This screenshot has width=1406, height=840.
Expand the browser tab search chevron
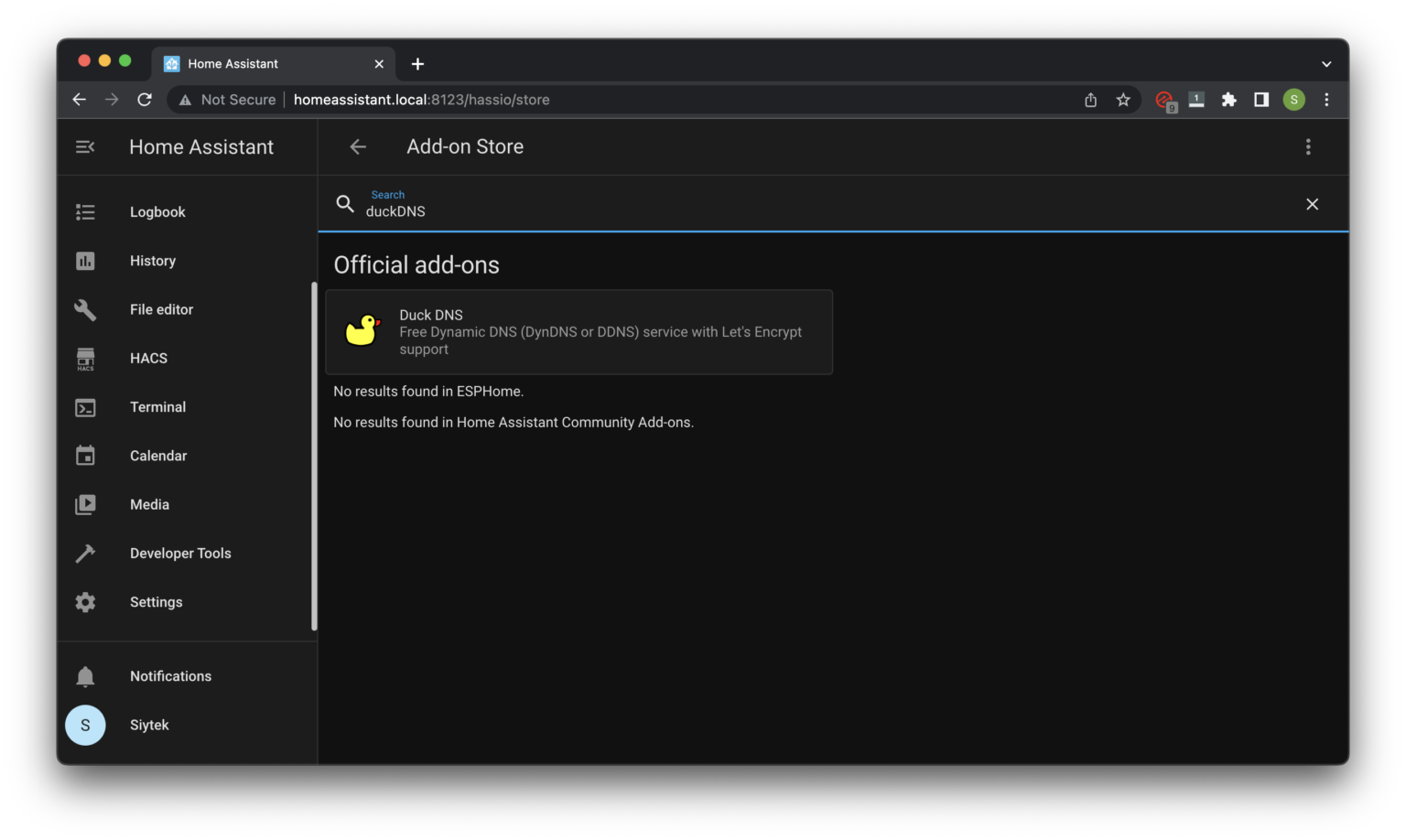tap(1325, 63)
